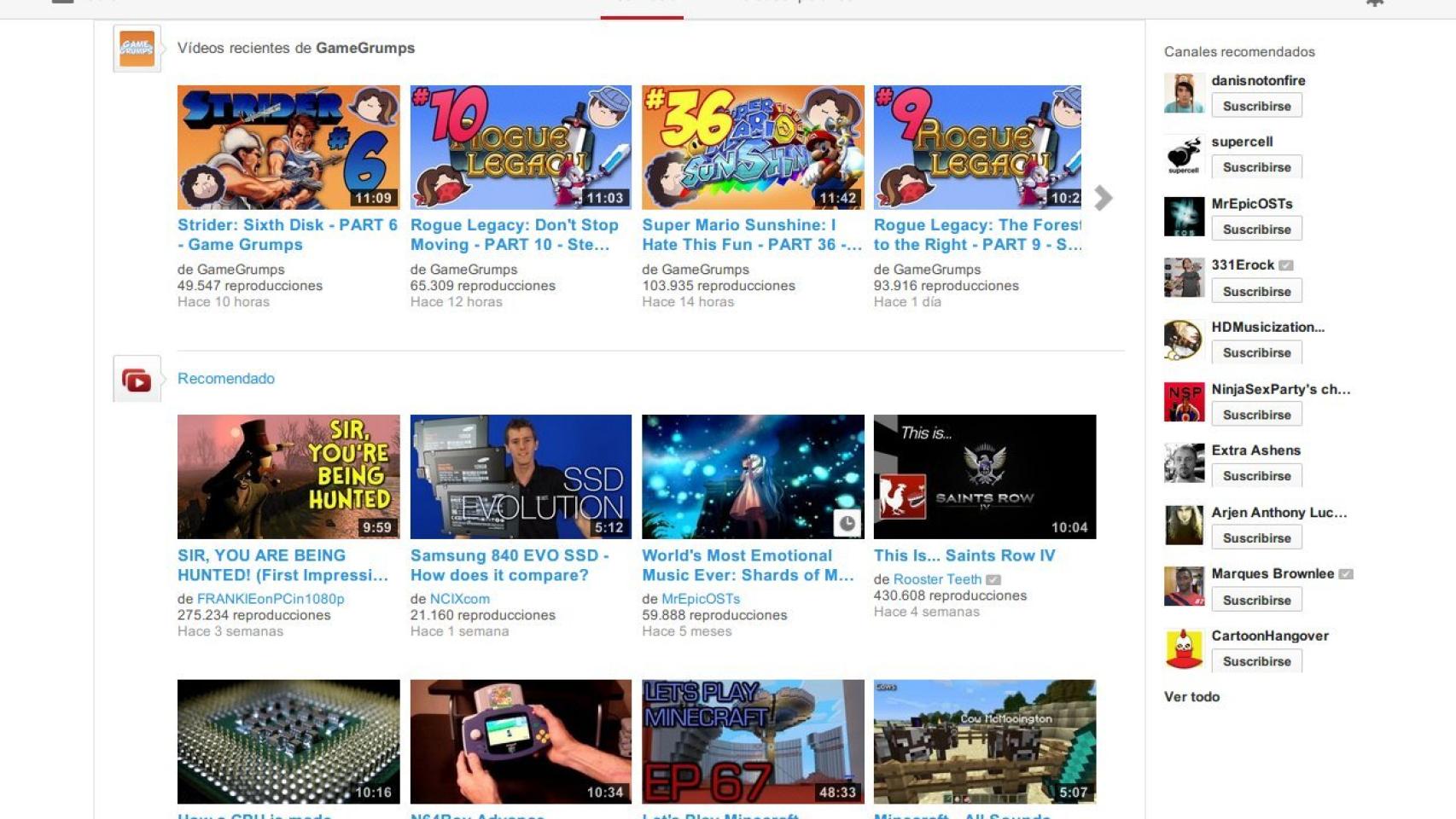Open the supercell channel avatar

[x=1183, y=155]
